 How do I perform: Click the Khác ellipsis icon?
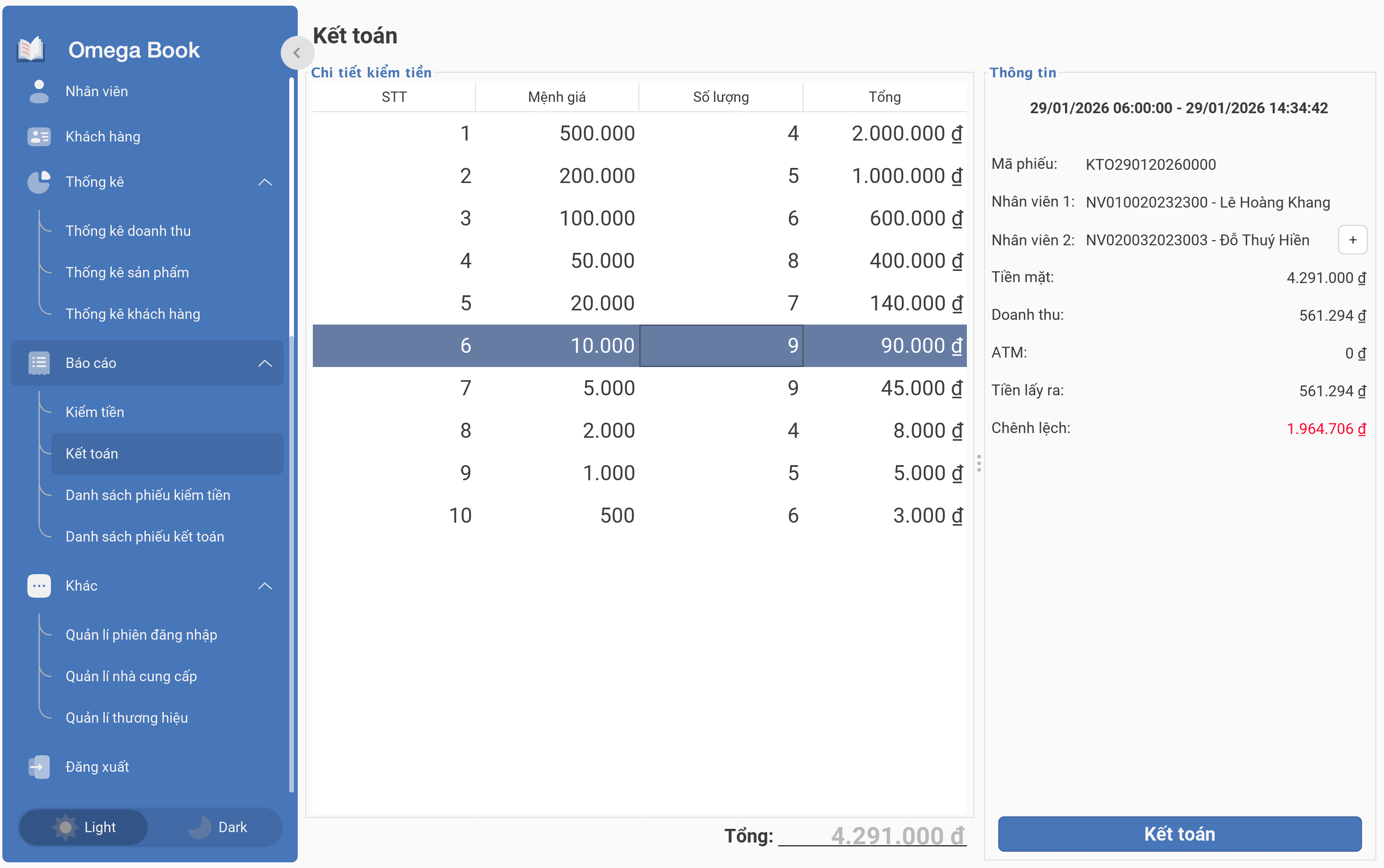(39, 585)
